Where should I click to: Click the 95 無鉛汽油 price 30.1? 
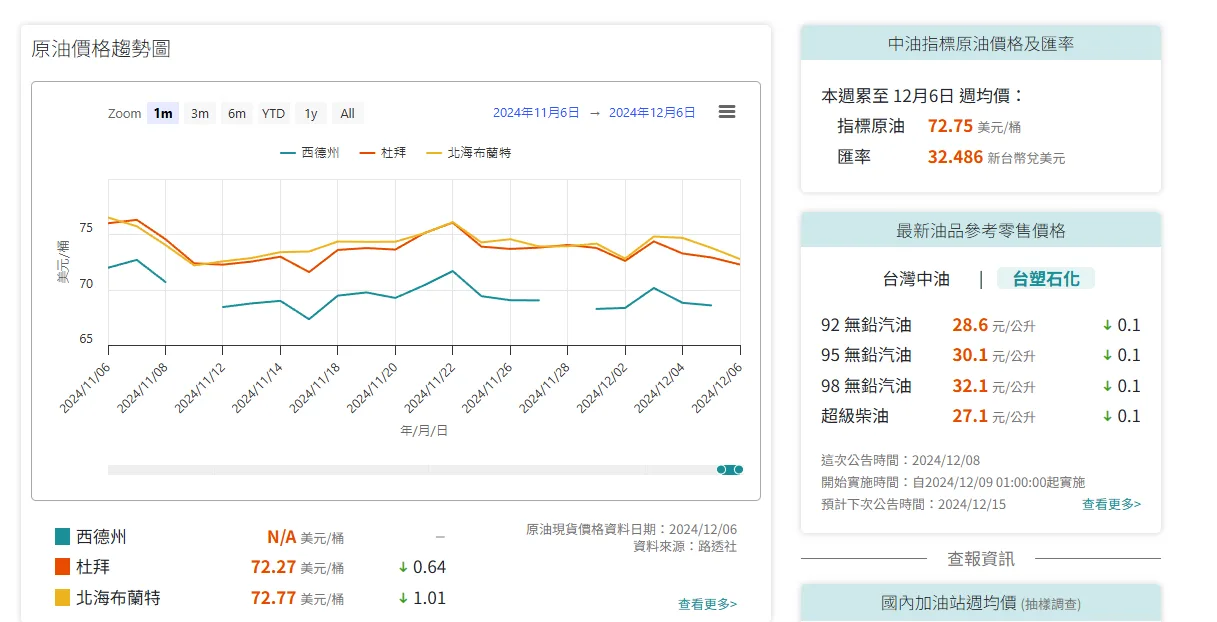point(970,355)
